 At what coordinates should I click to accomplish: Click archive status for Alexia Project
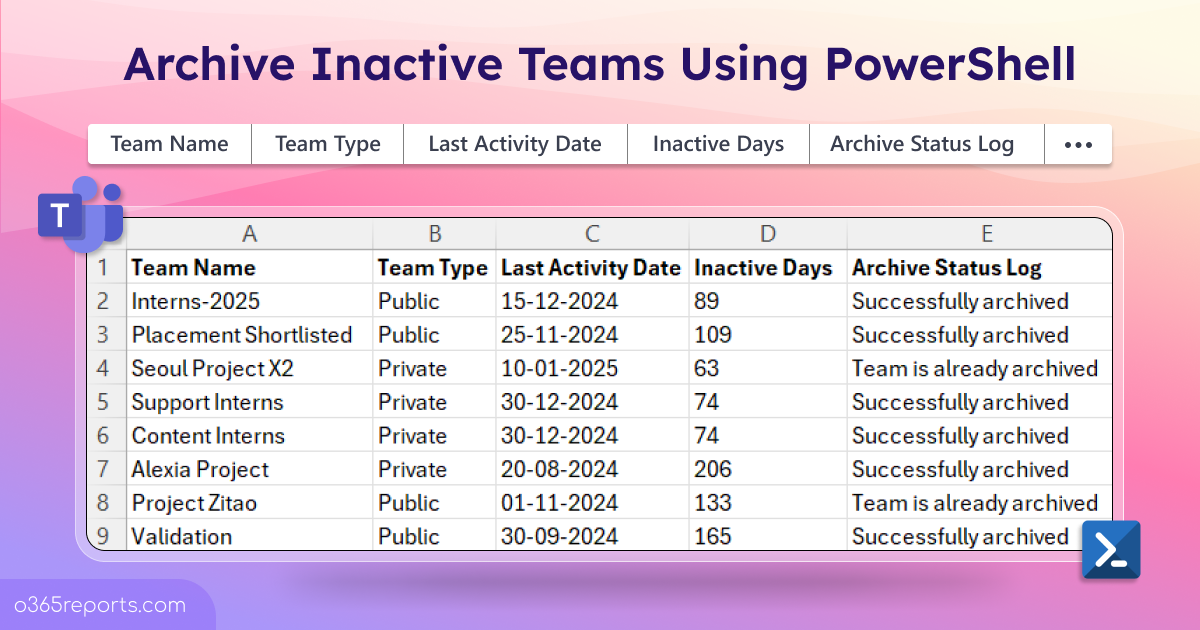click(x=980, y=469)
